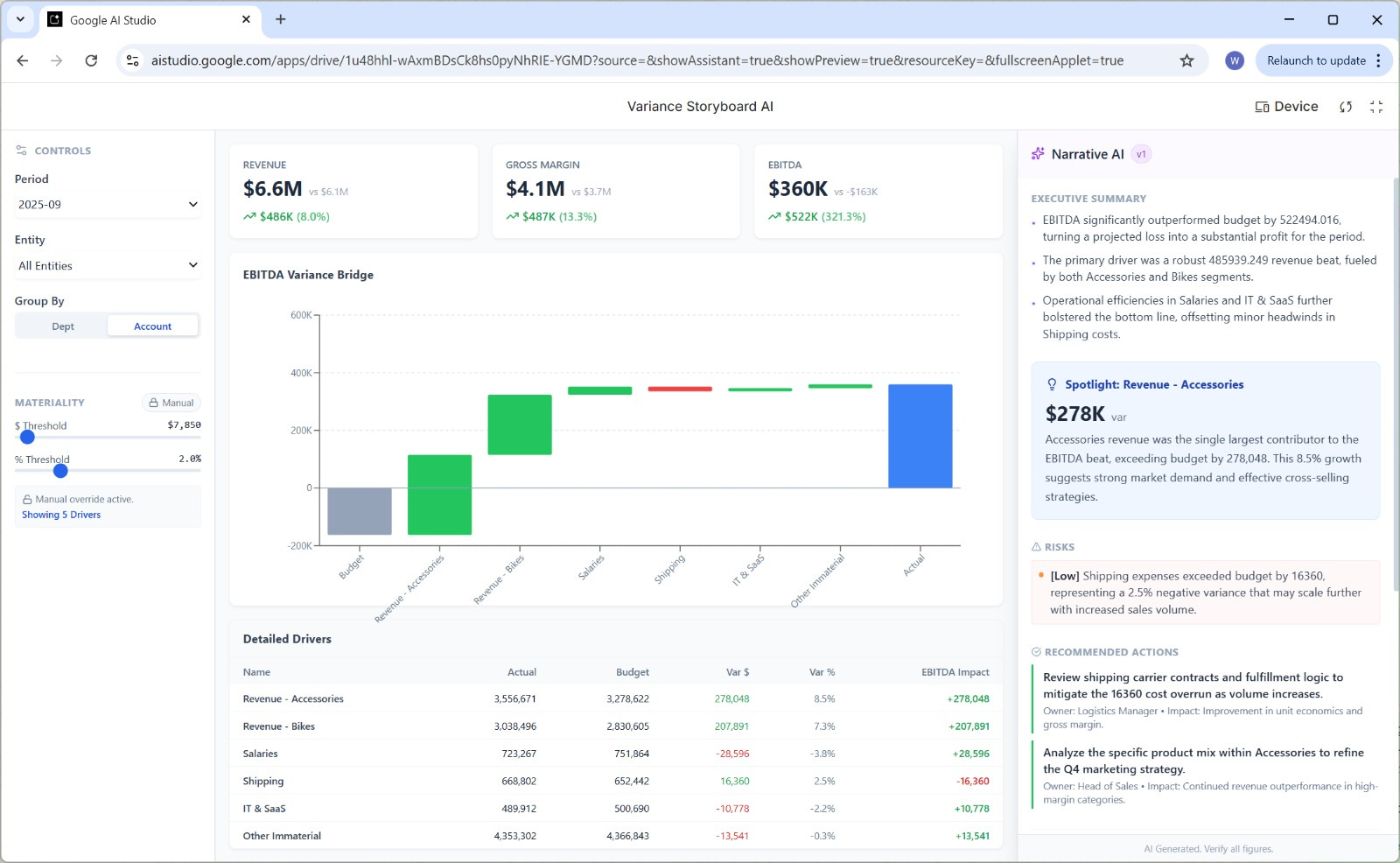This screenshot has height=863, width=1400.
Task: Click the address bar URL field
Action: tap(637, 60)
